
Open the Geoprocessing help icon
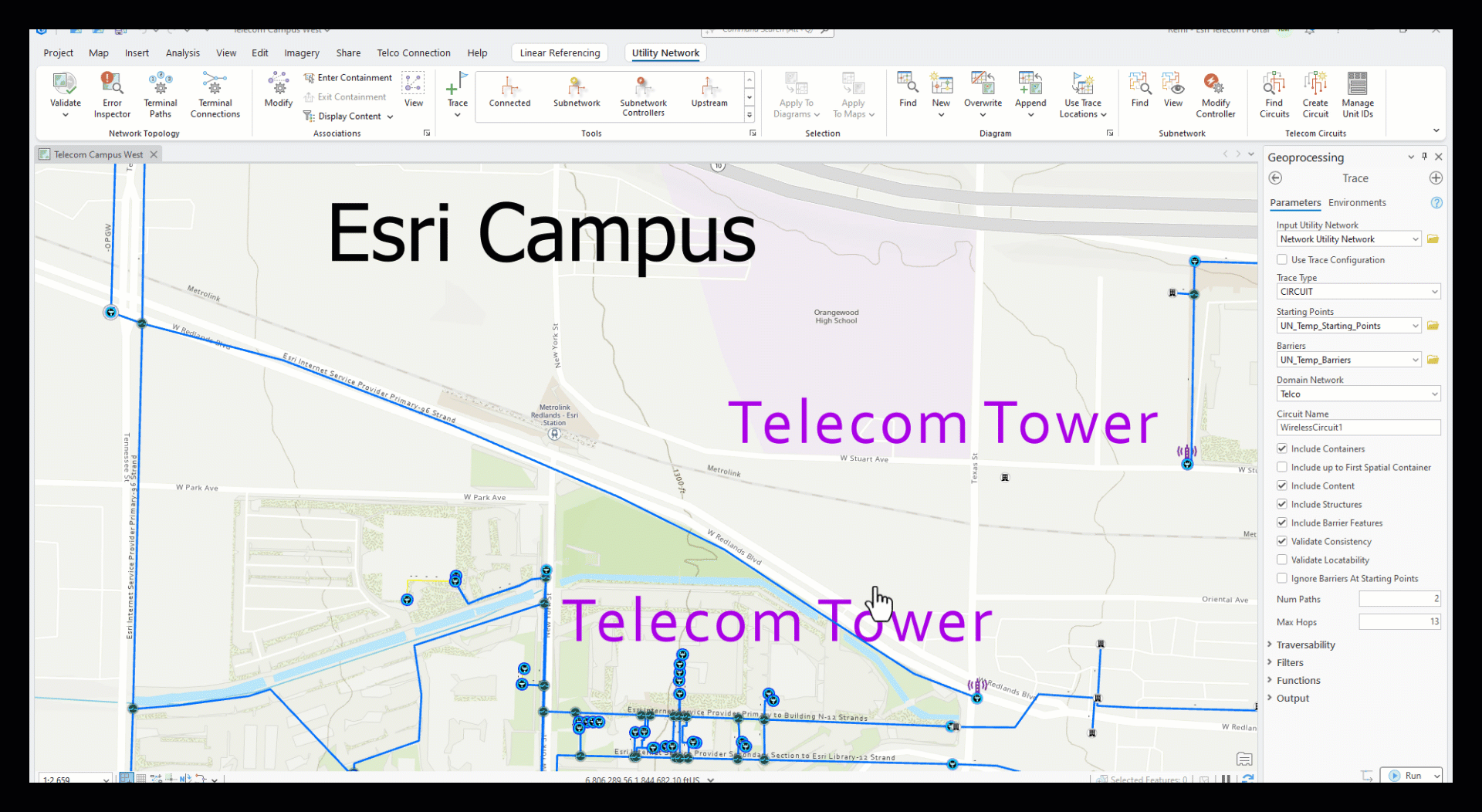[x=1436, y=203]
